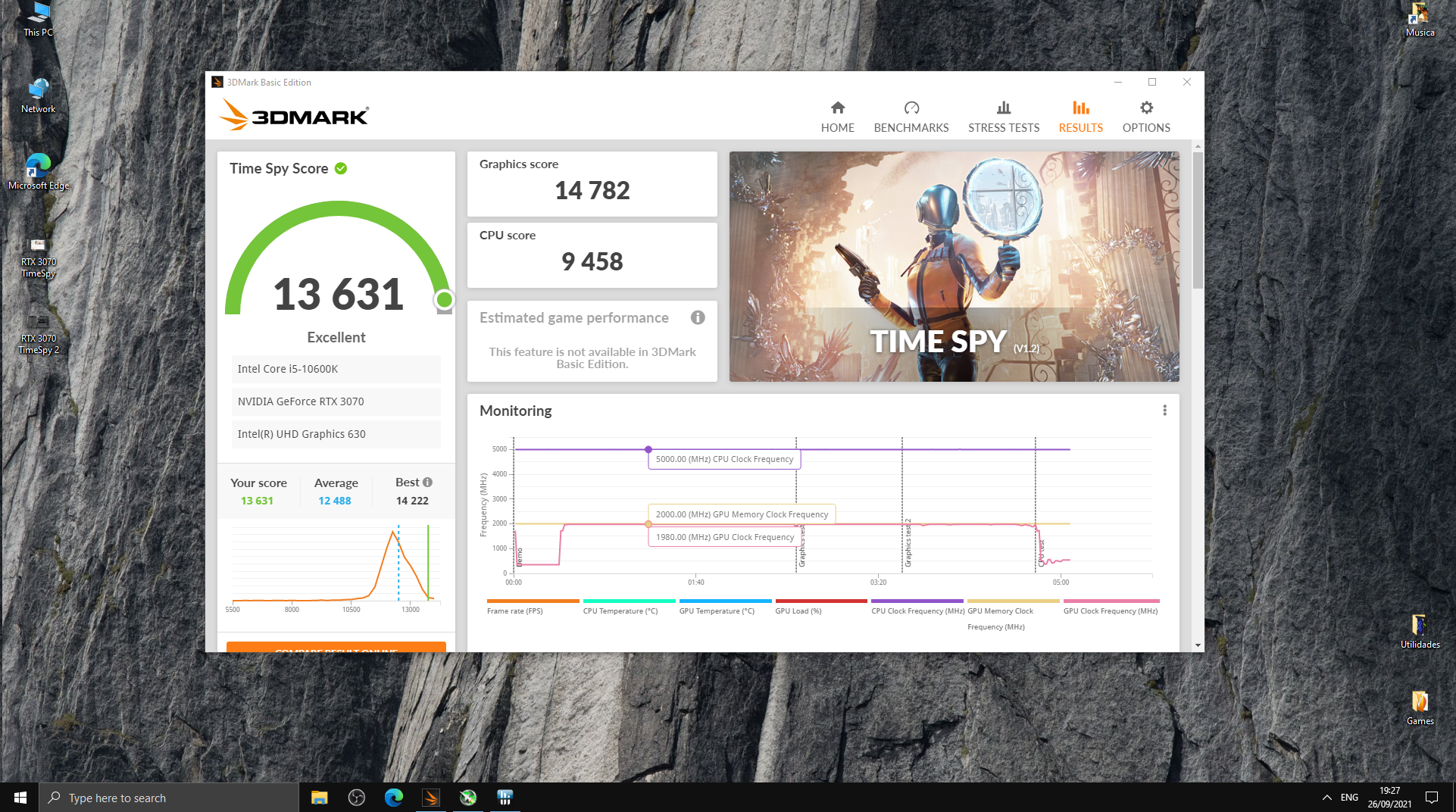Open OBS Studio from the taskbar
The height and width of the screenshot is (812, 1456).
pos(357,798)
